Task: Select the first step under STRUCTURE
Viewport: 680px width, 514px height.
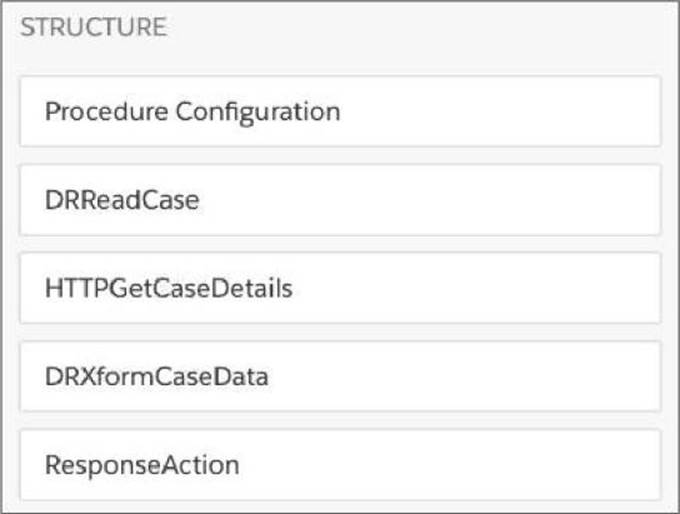Action: click(x=340, y=111)
